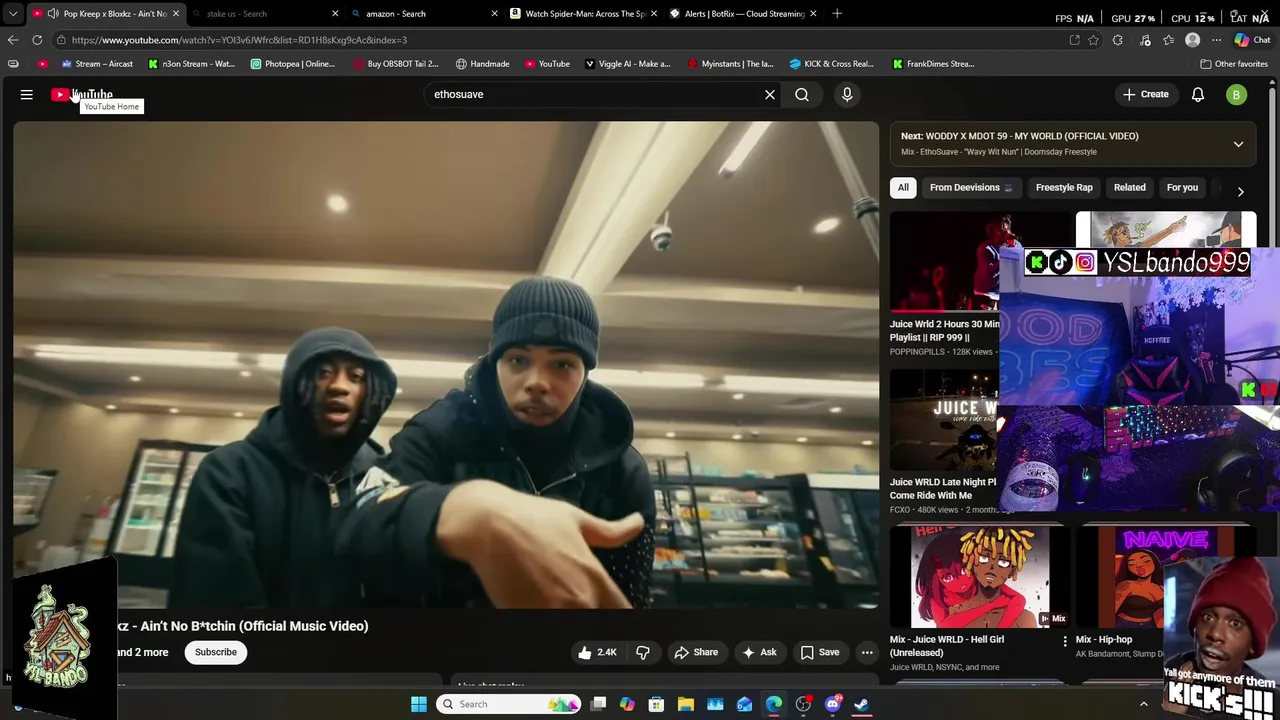Open the tab actions dropdown
The height and width of the screenshot is (720, 1280).
[x=13, y=13]
